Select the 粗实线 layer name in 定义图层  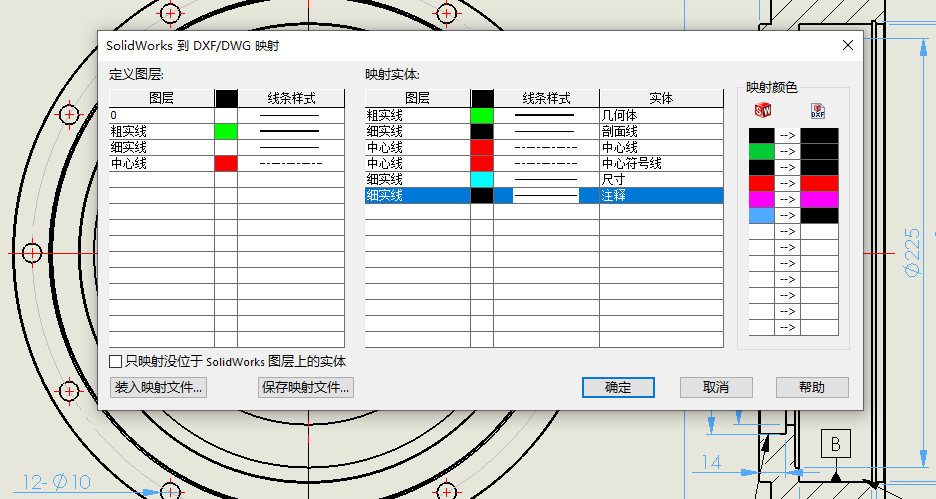point(161,131)
